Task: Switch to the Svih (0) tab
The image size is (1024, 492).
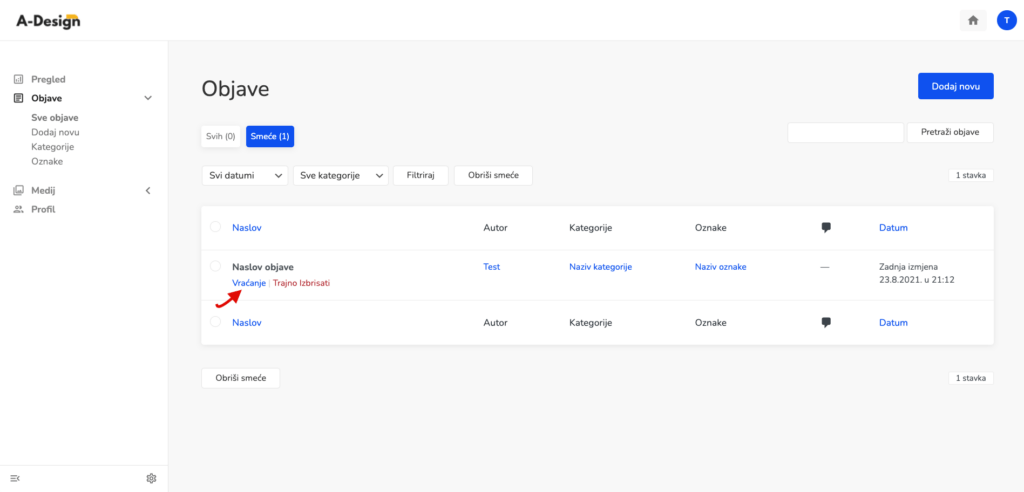Action: click(x=221, y=137)
